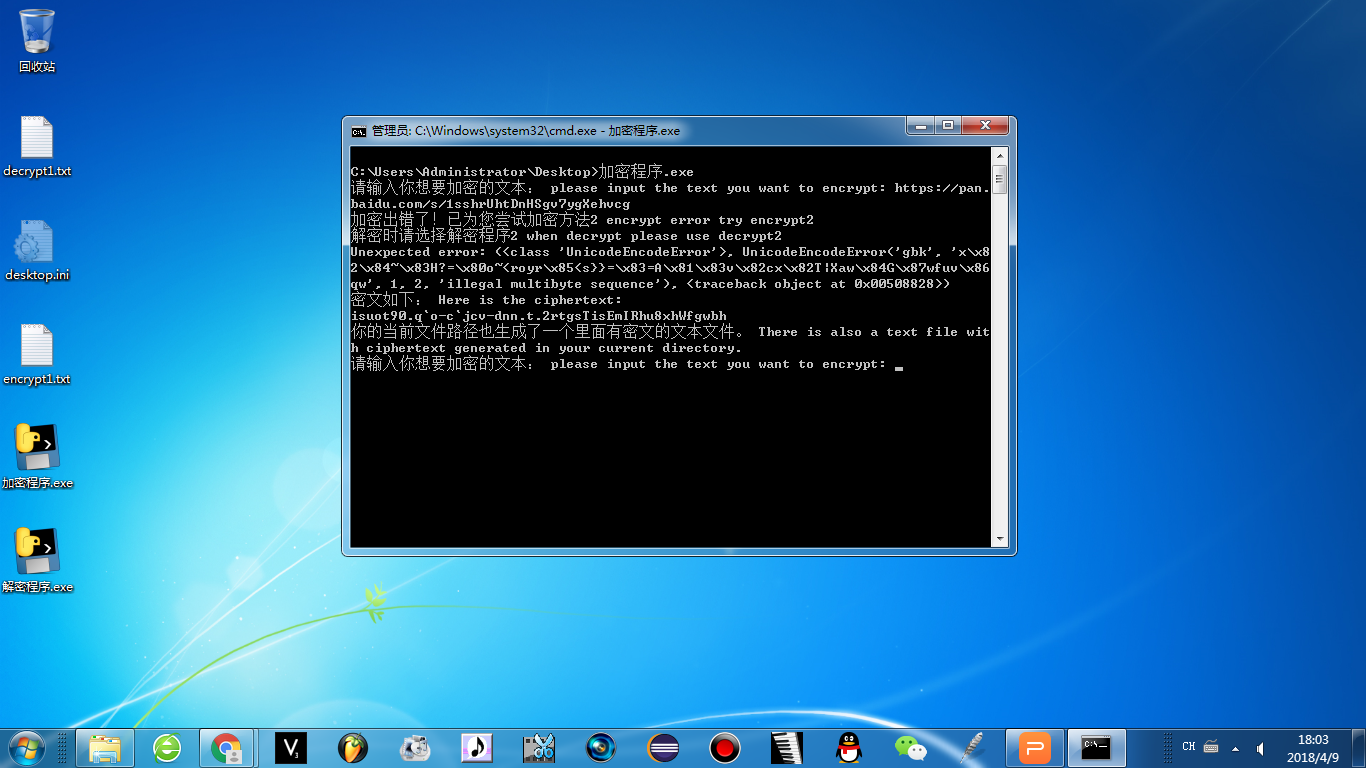Click the cmd scrollbar up arrow
The height and width of the screenshot is (768, 1366).
pos(998,156)
